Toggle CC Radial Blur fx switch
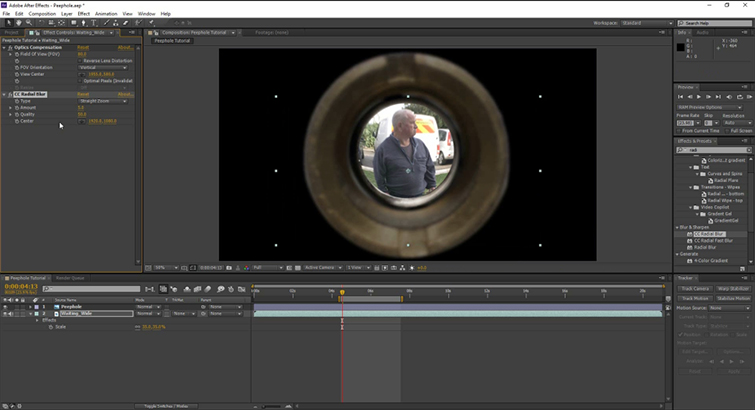The height and width of the screenshot is (410, 755). pos(10,94)
